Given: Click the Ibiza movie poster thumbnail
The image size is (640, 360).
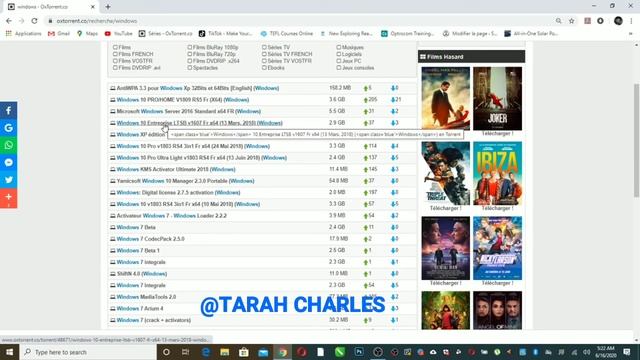Looking at the screenshot, I should coord(497,173).
